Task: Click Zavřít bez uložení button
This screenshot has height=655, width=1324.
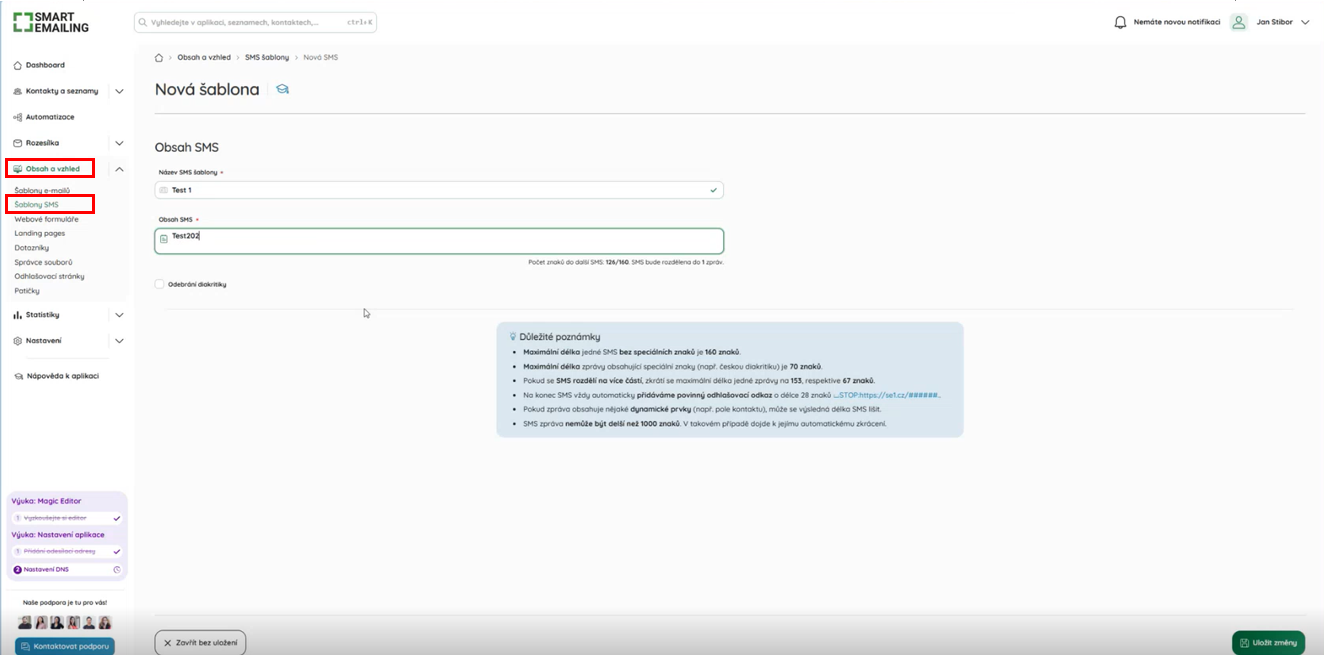Action: 200,642
